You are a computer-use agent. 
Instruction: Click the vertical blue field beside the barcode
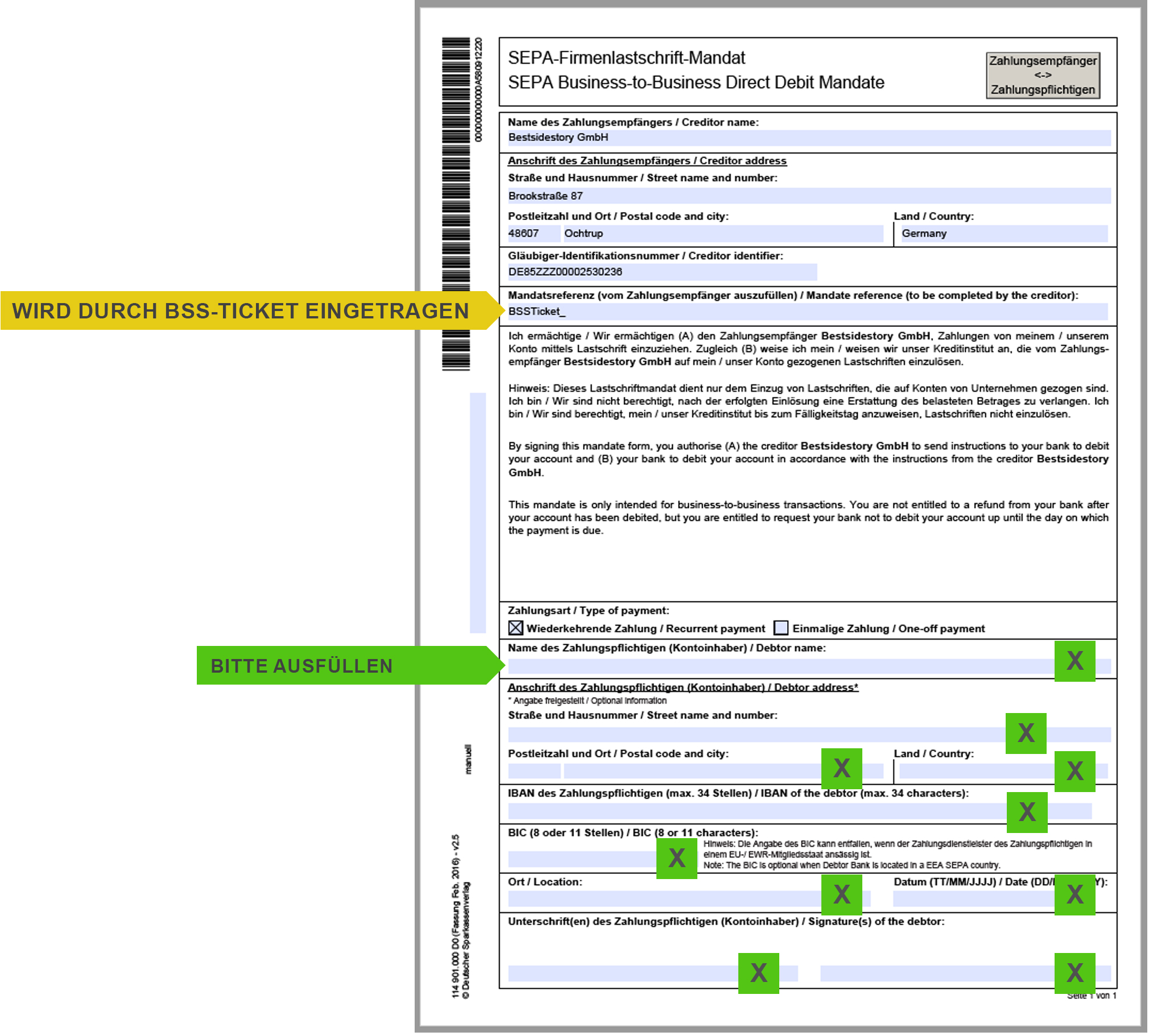(479, 513)
